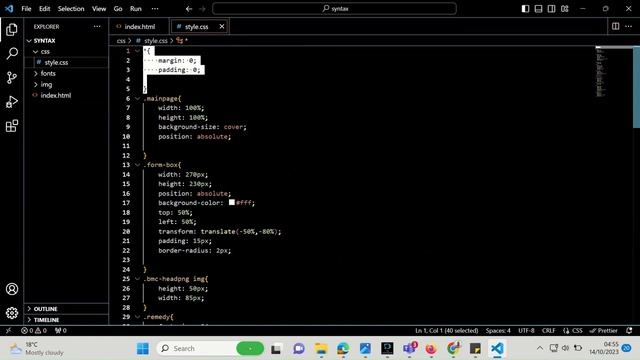The image size is (640, 360).
Task: Switch to the index.html tab
Action: coord(139,27)
